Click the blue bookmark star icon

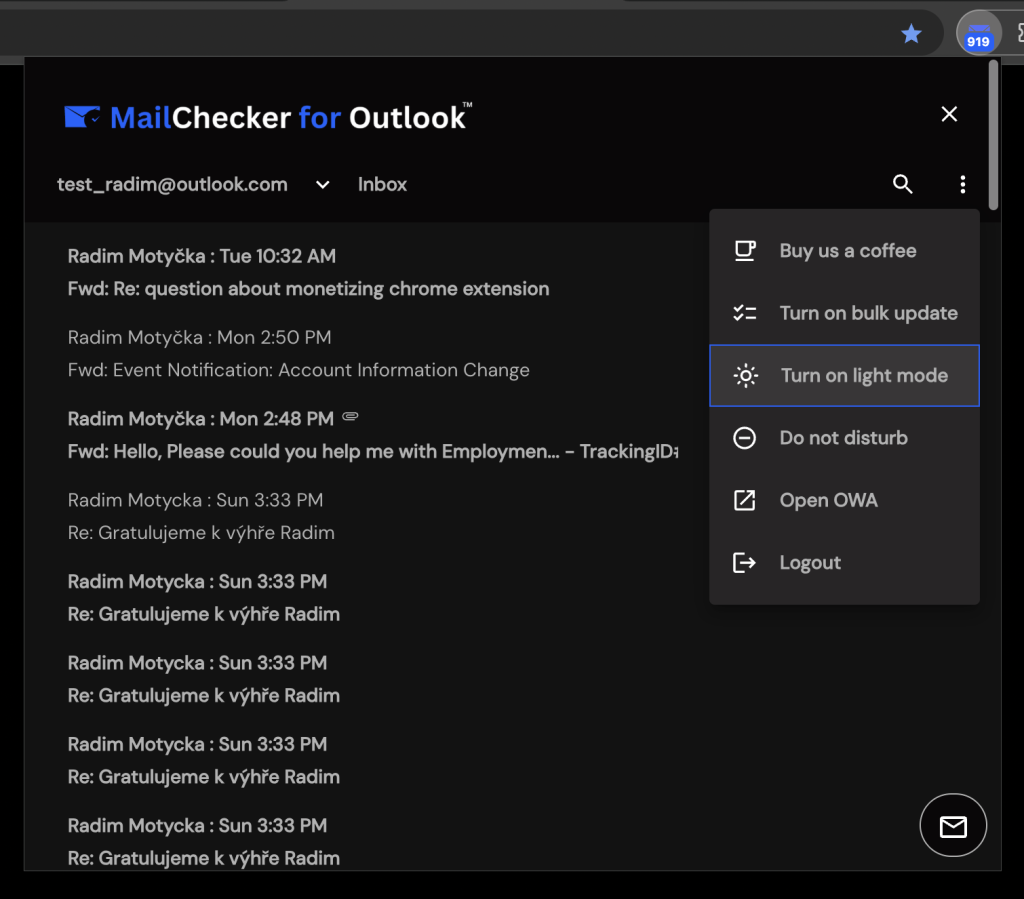point(911,33)
